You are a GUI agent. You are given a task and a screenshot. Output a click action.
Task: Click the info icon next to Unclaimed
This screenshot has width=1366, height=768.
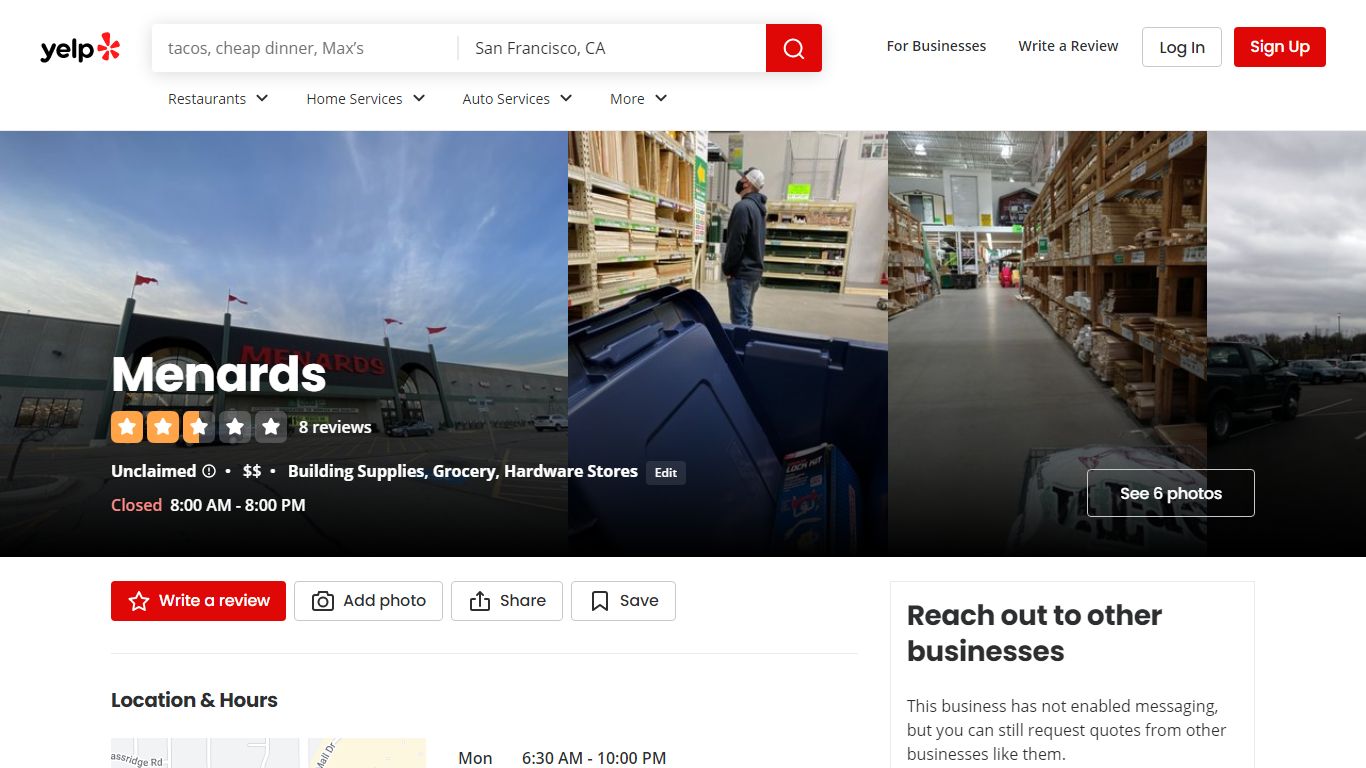click(x=209, y=471)
